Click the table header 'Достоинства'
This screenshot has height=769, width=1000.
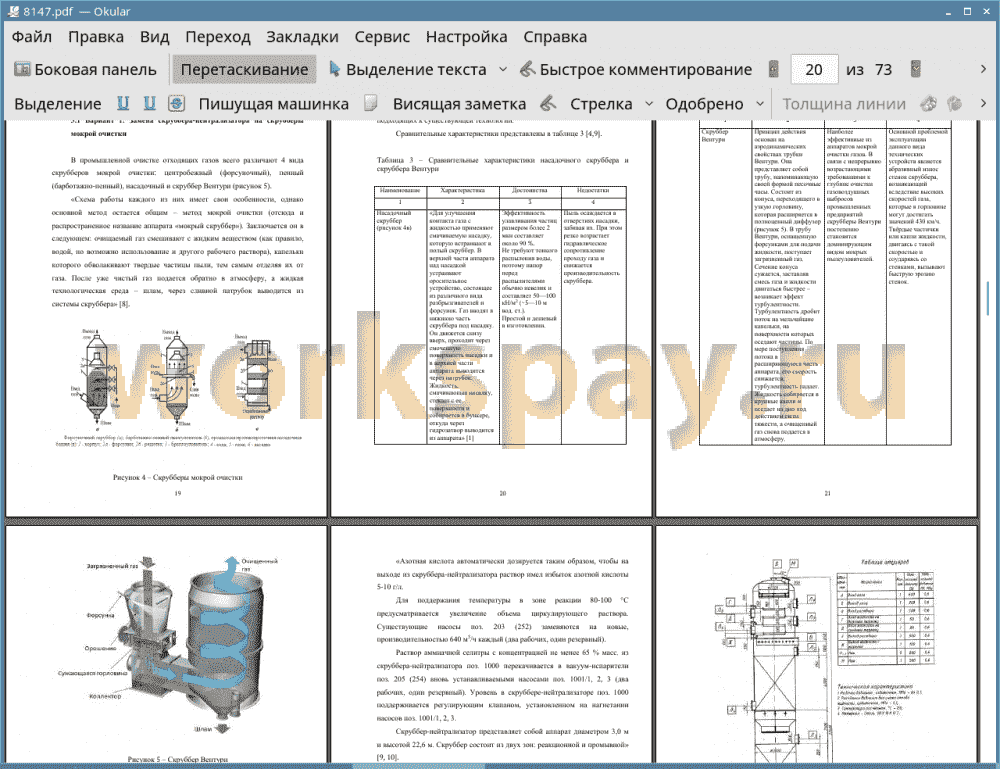click(529, 191)
